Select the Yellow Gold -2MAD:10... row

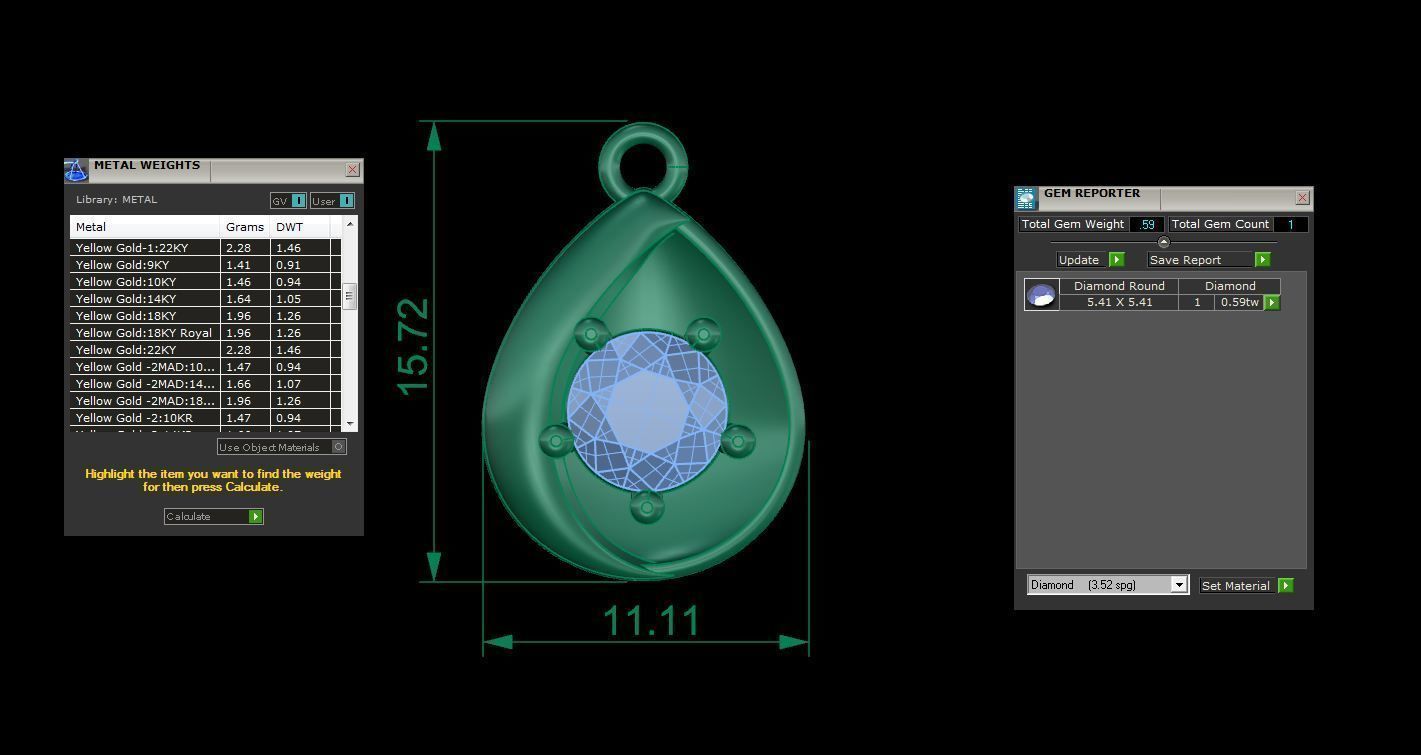[x=205, y=367]
